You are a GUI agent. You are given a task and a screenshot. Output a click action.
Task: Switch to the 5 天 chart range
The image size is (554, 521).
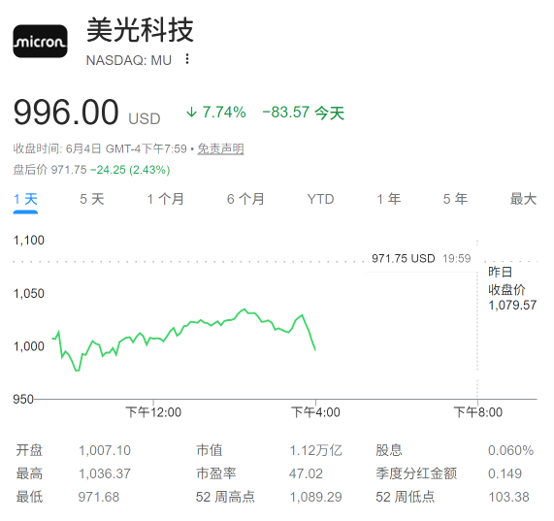point(92,199)
